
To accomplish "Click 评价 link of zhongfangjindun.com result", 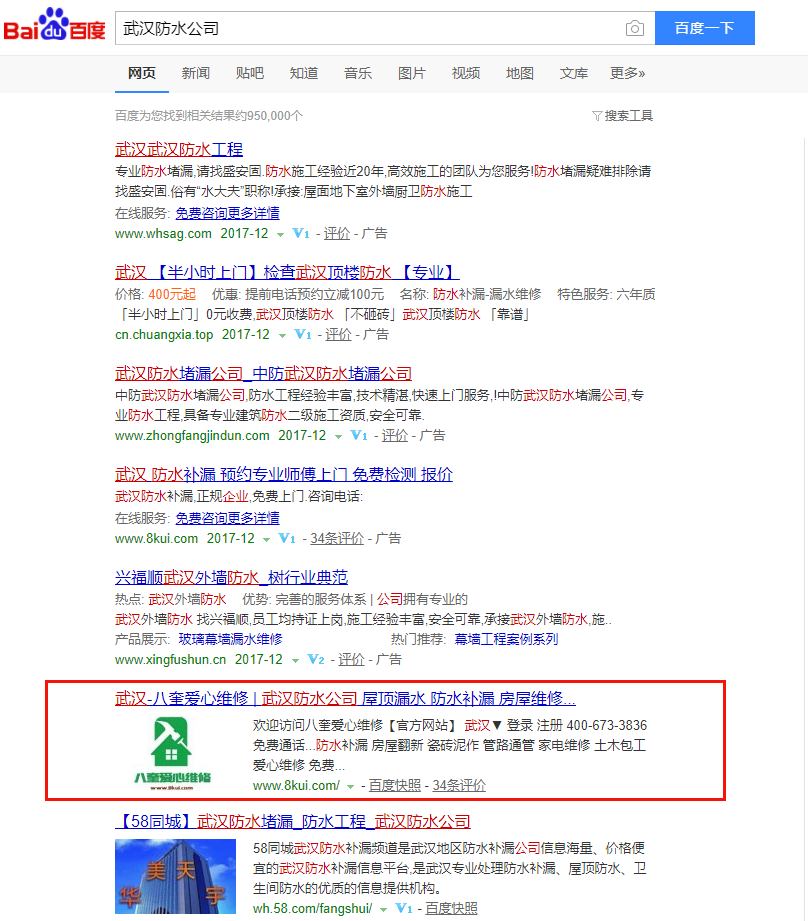I will (395, 436).
